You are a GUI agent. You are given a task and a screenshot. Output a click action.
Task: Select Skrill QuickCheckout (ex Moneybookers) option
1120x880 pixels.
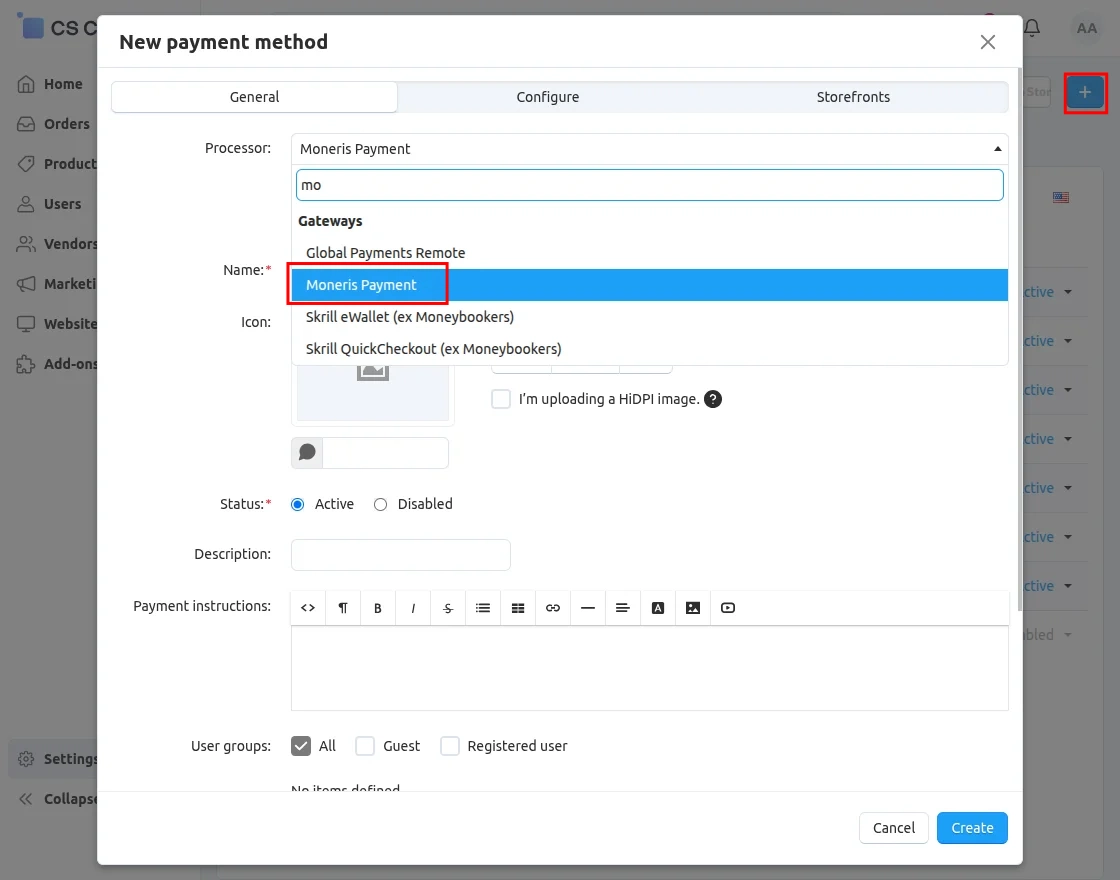click(x=649, y=349)
